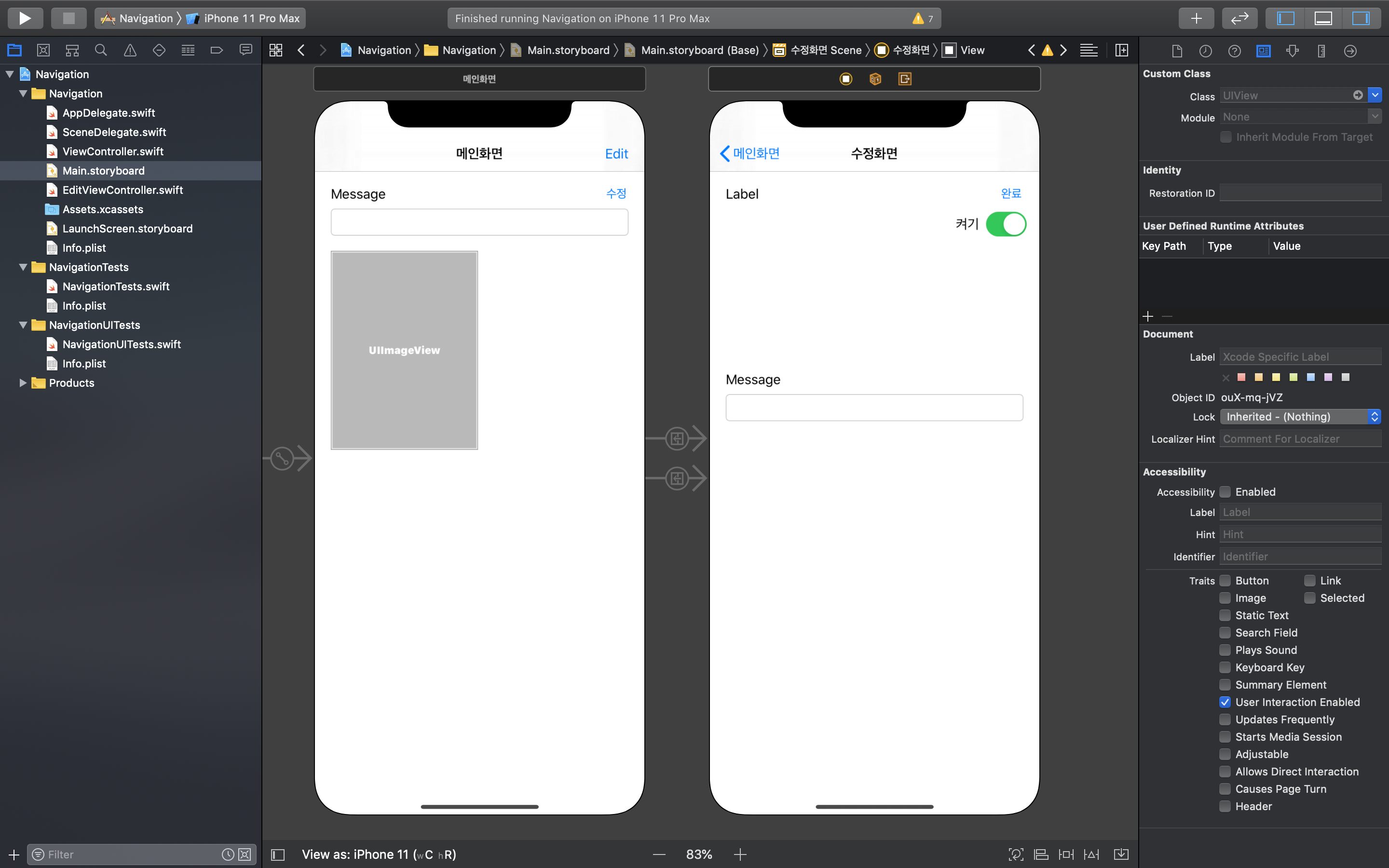Viewport: 1389px width, 868px height.
Task: Click the Run (play) button
Action: pos(25,18)
